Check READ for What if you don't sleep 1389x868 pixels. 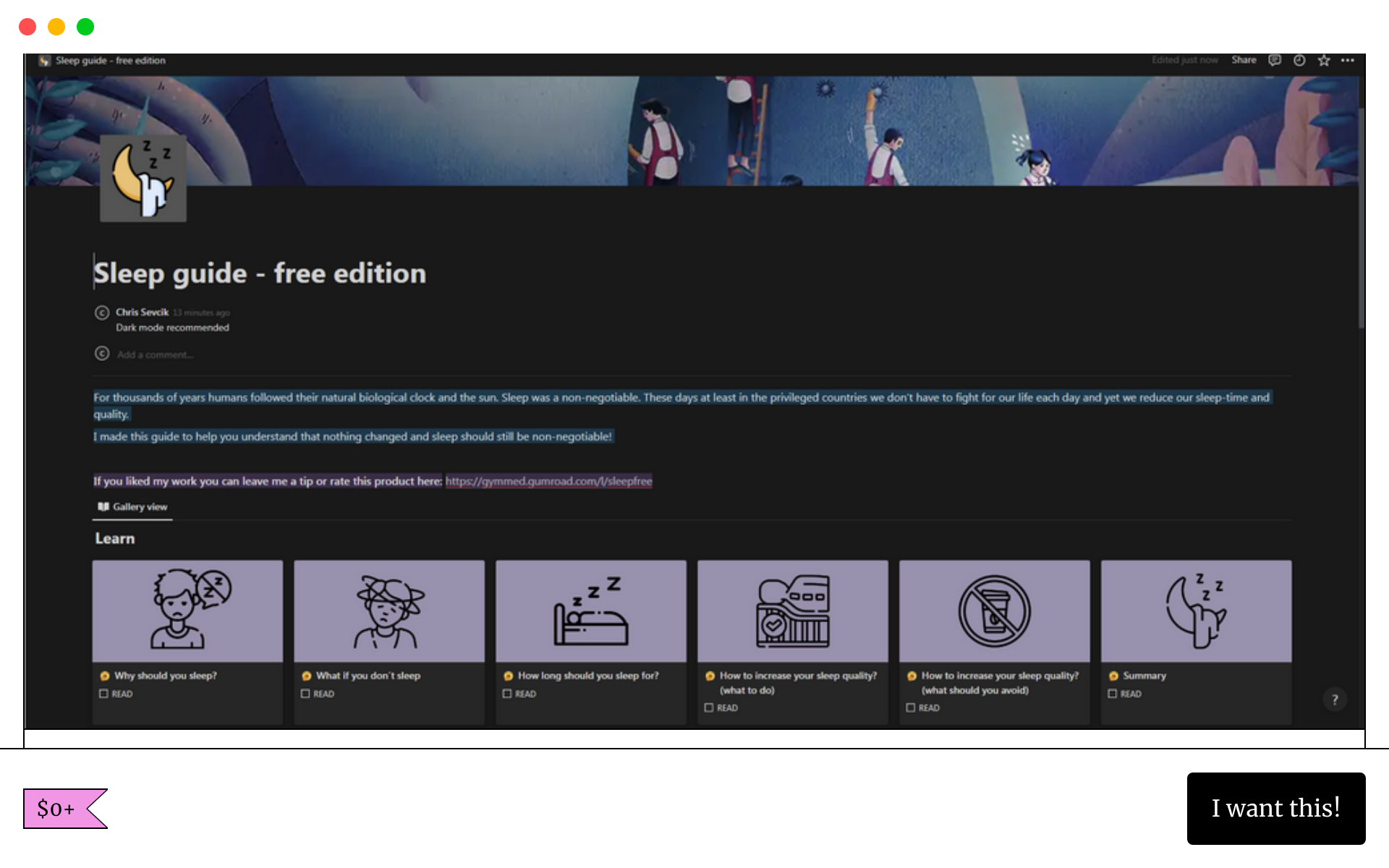pos(306,694)
